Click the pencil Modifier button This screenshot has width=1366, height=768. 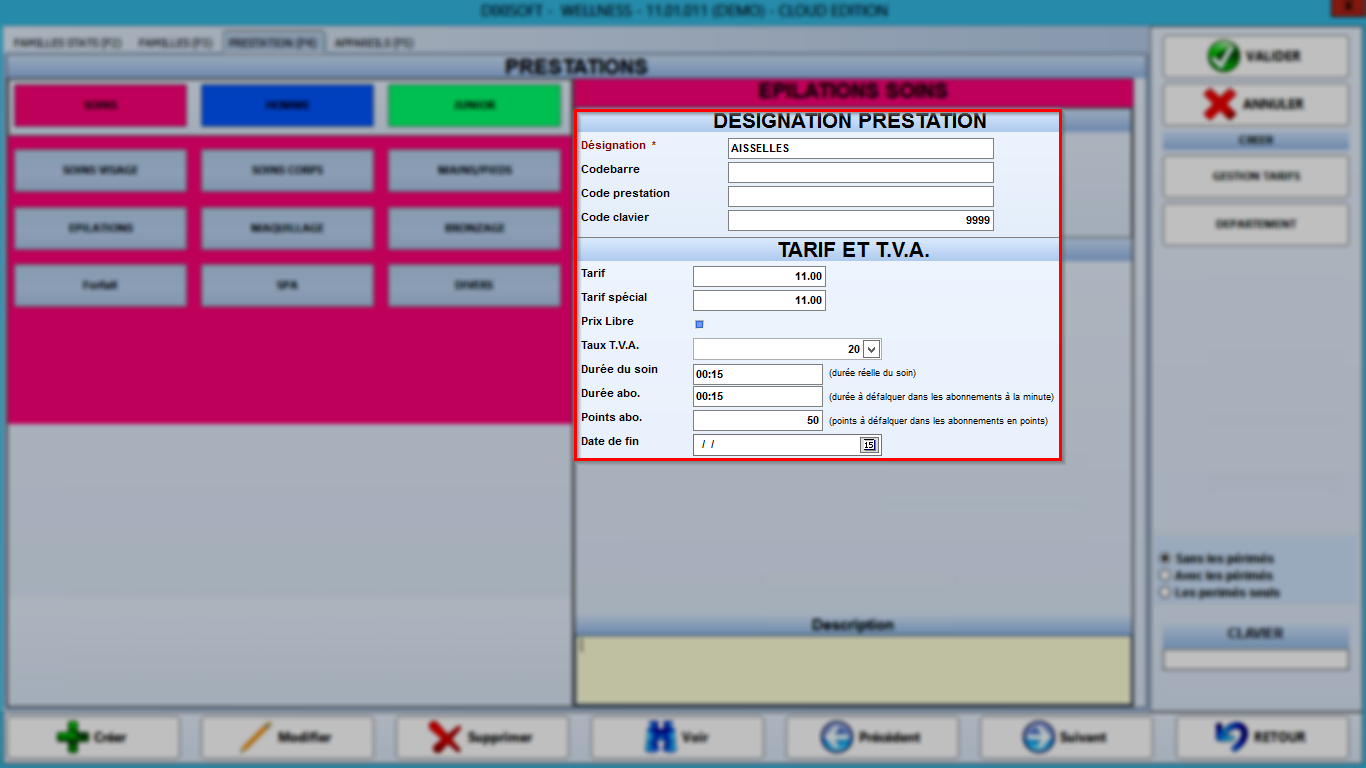click(287, 737)
